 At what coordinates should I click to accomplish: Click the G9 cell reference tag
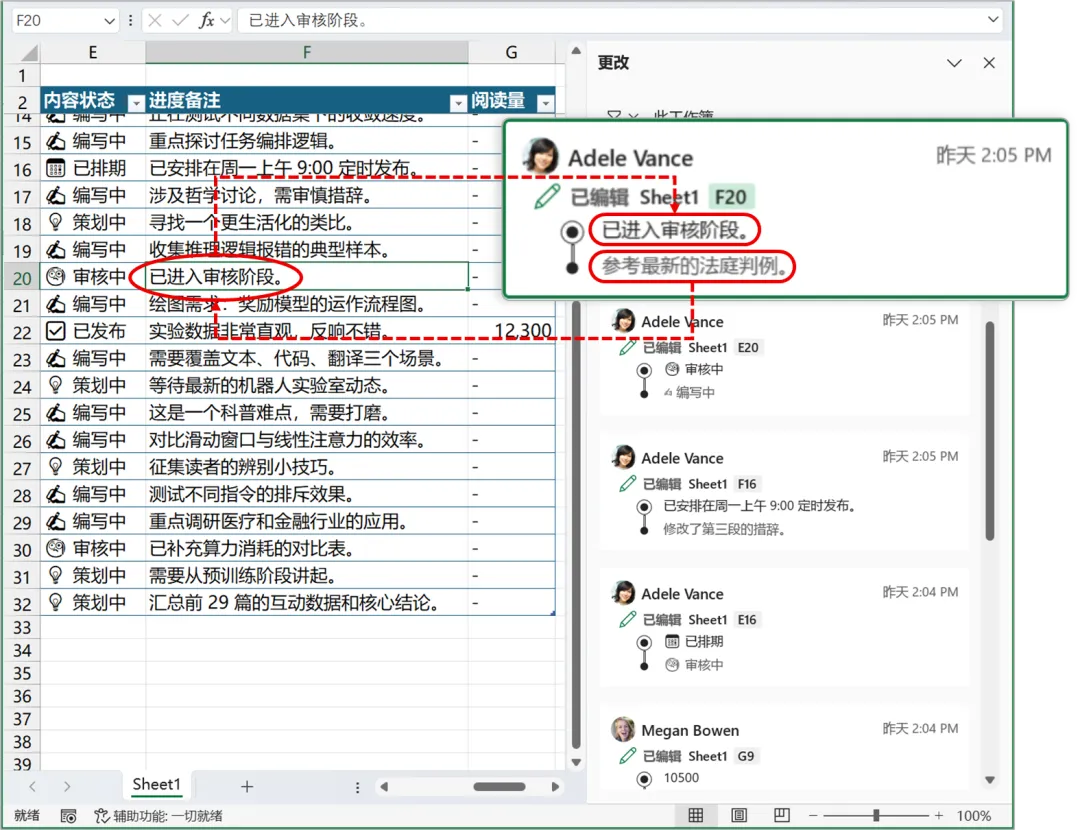click(x=745, y=756)
